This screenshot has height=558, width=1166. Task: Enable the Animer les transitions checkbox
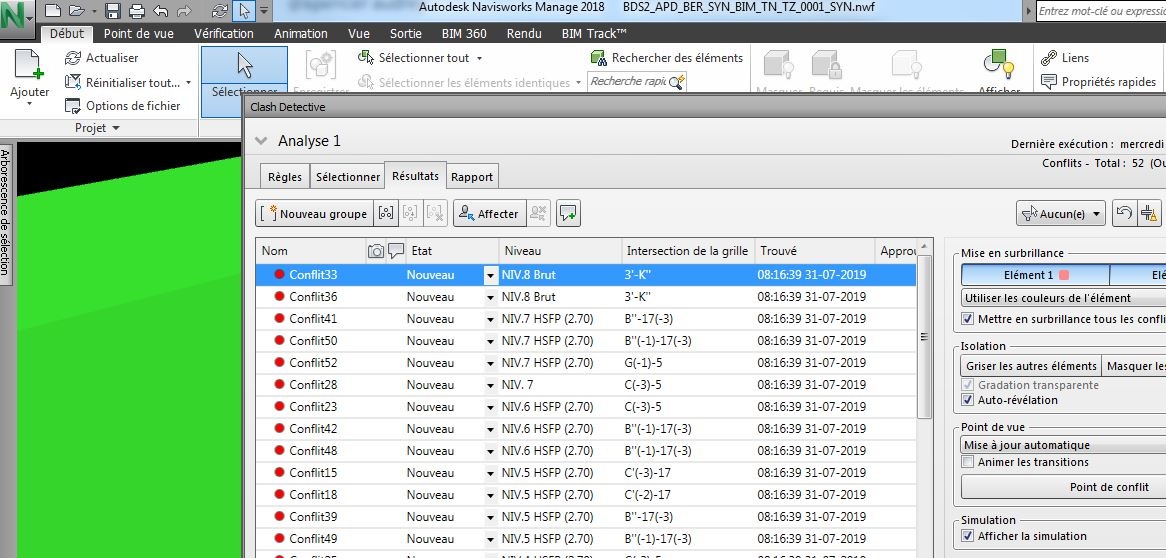pyautogui.click(x=967, y=462)
